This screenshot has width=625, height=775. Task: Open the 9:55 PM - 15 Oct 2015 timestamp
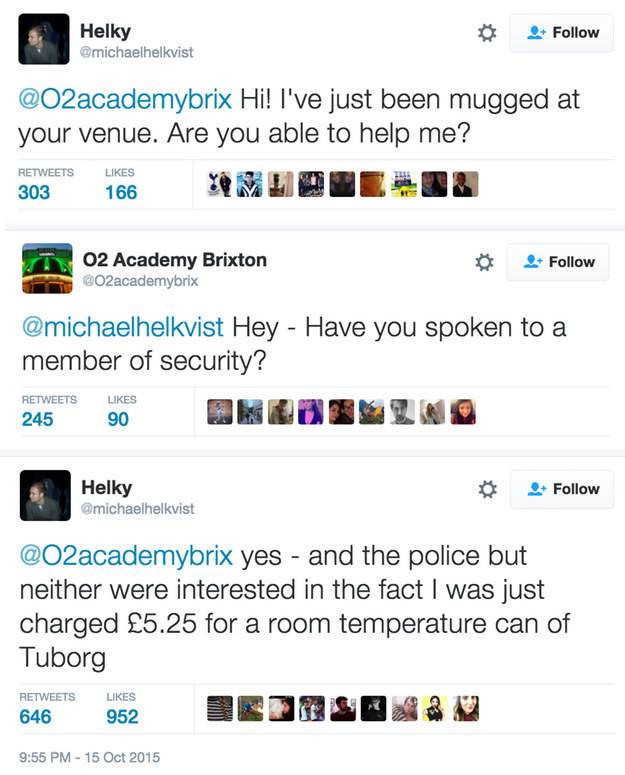click(89, 757)
